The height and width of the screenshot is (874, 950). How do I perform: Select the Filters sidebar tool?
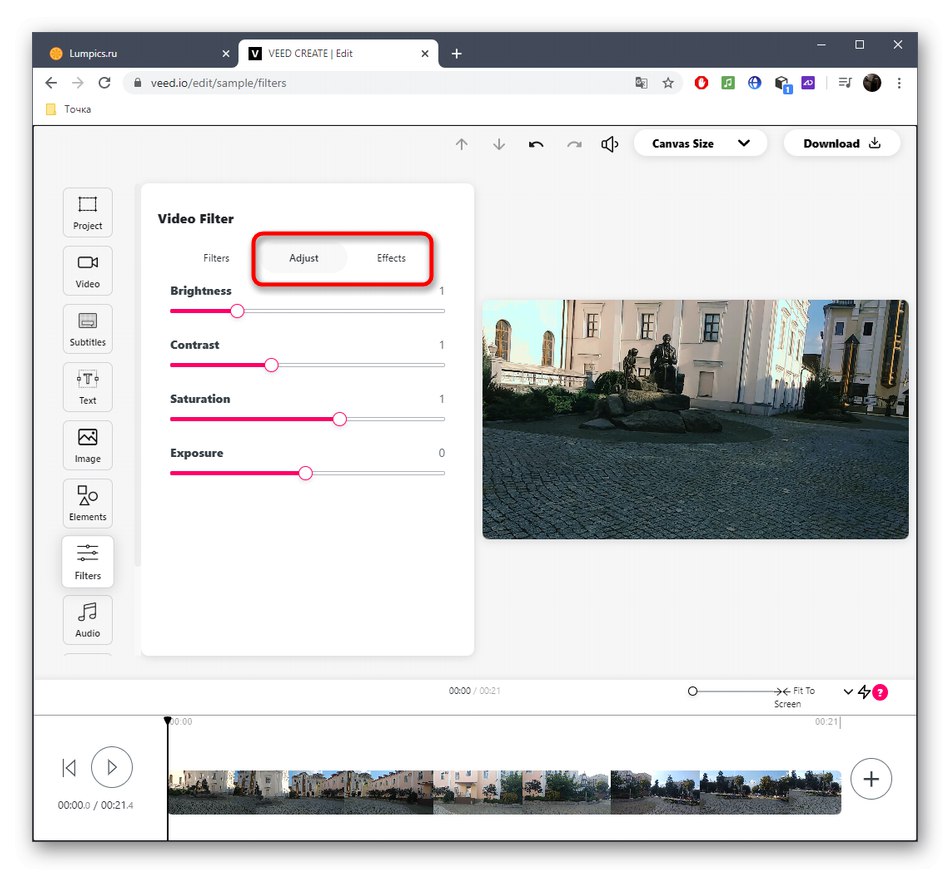(x=87, y=561)
